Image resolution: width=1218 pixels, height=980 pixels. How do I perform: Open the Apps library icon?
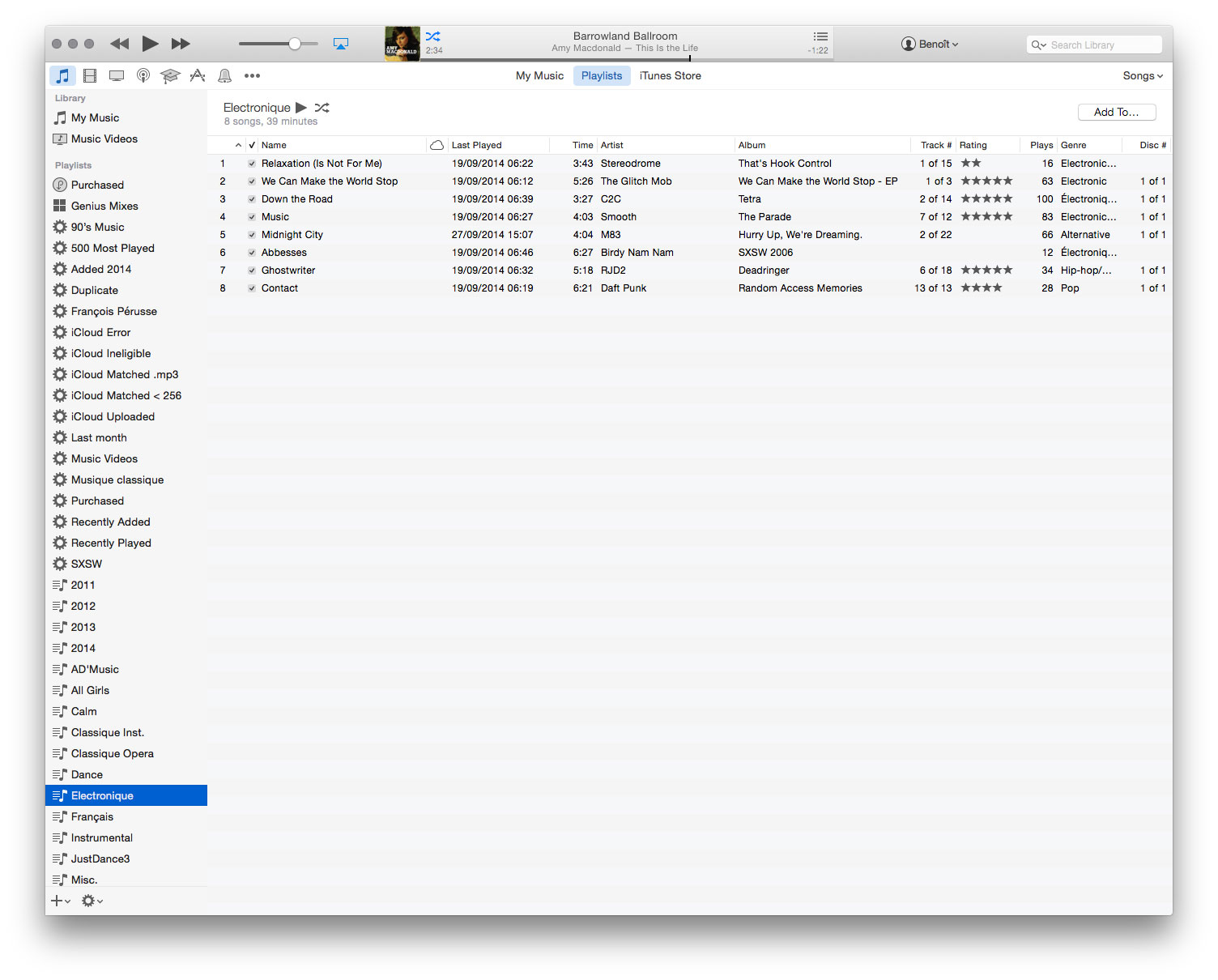tap(198, 75)
